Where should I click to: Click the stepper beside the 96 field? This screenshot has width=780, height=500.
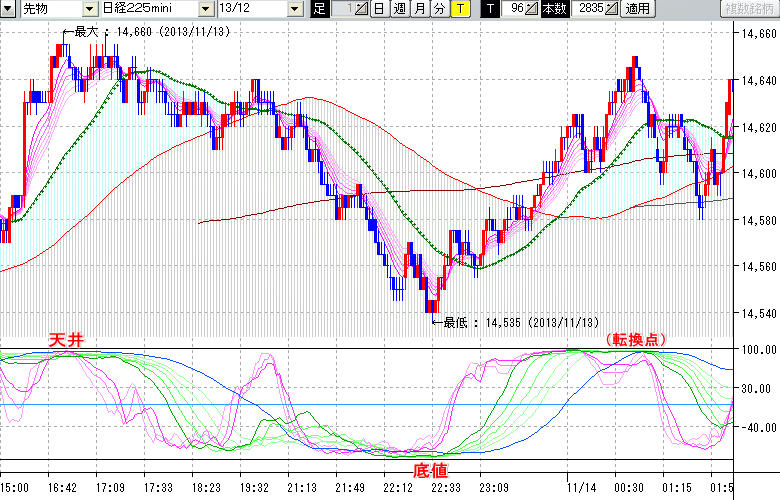coord(532,9)
